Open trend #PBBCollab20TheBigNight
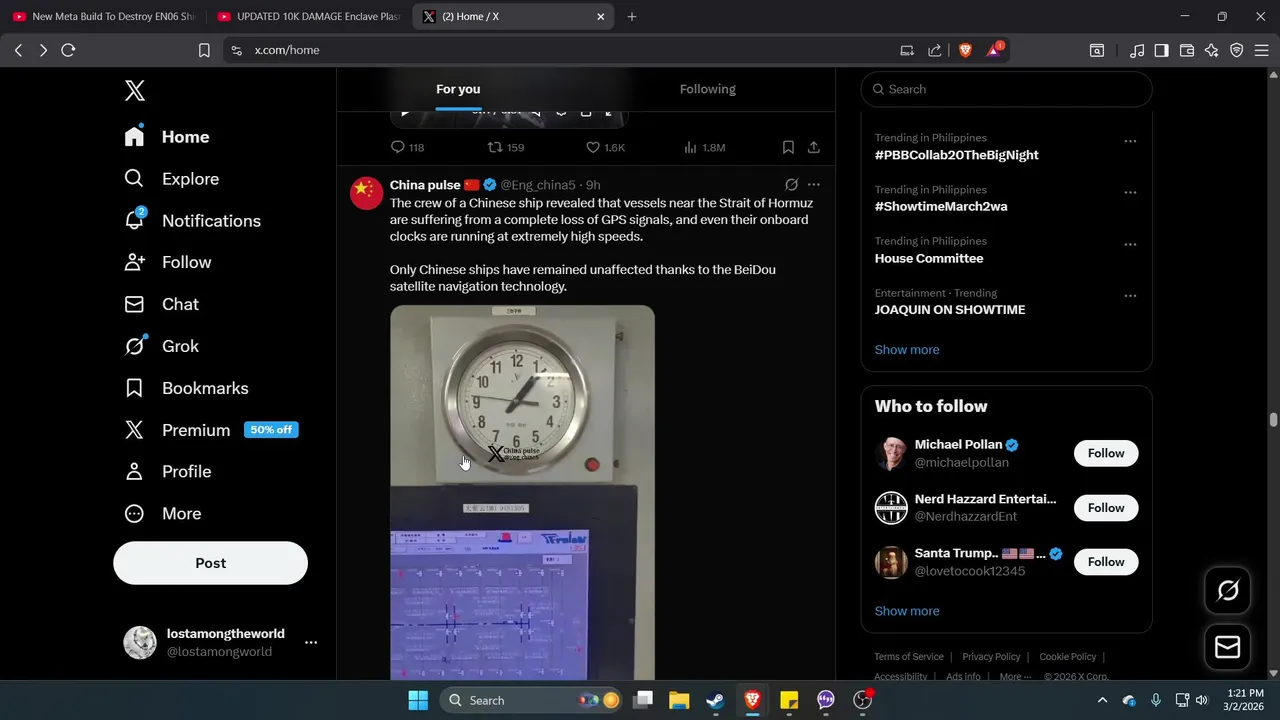This screenshot has width=1280, height=720. [956, 155]
